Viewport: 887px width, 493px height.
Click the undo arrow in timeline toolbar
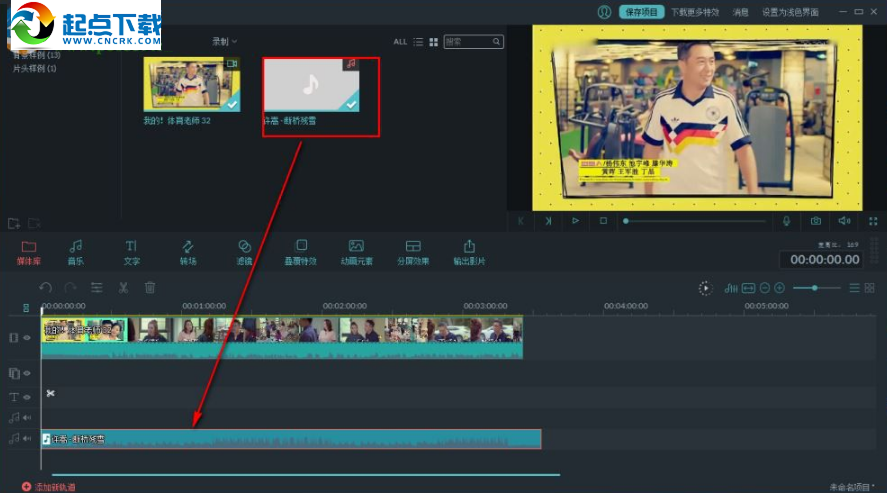[46, 288]
